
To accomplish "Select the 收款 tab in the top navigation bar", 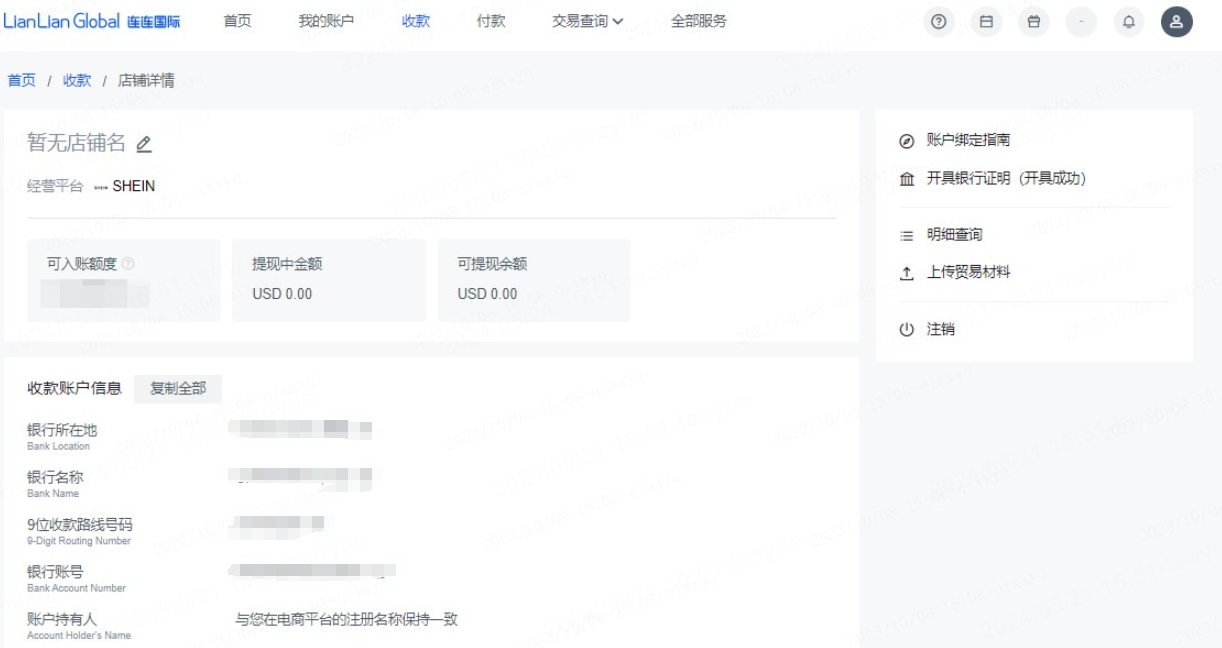I will coord(416,21).
